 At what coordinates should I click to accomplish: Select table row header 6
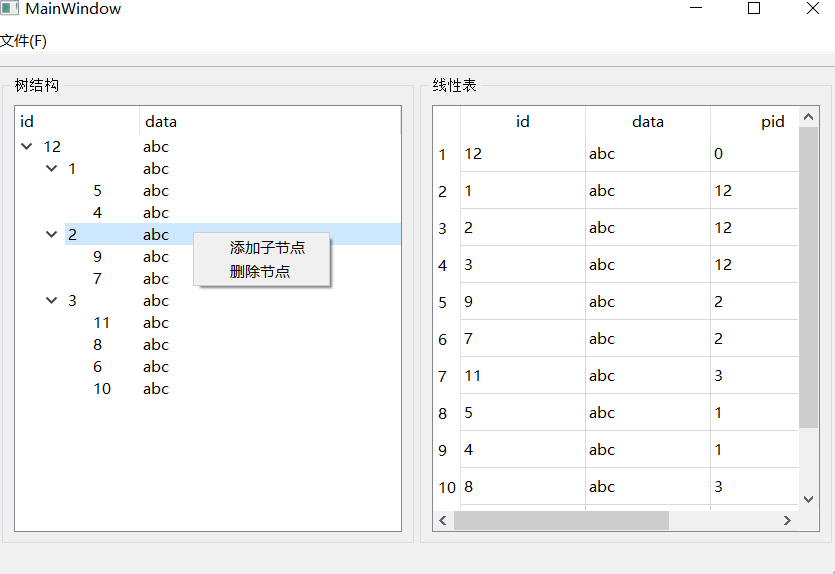coord(447,339)
